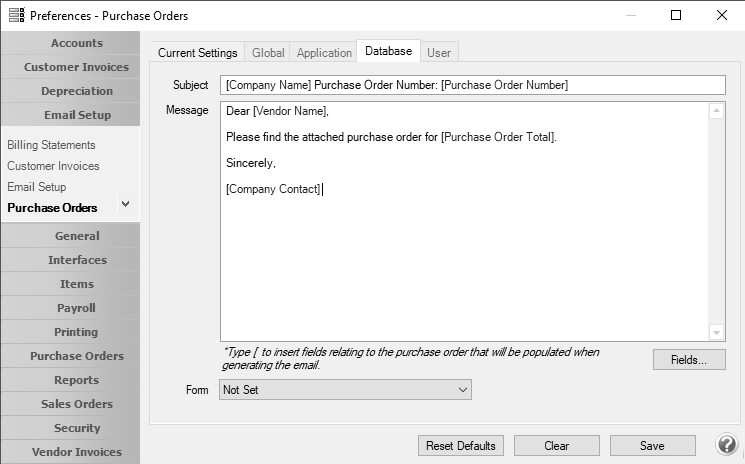Select the Application tab

[324, 52]
